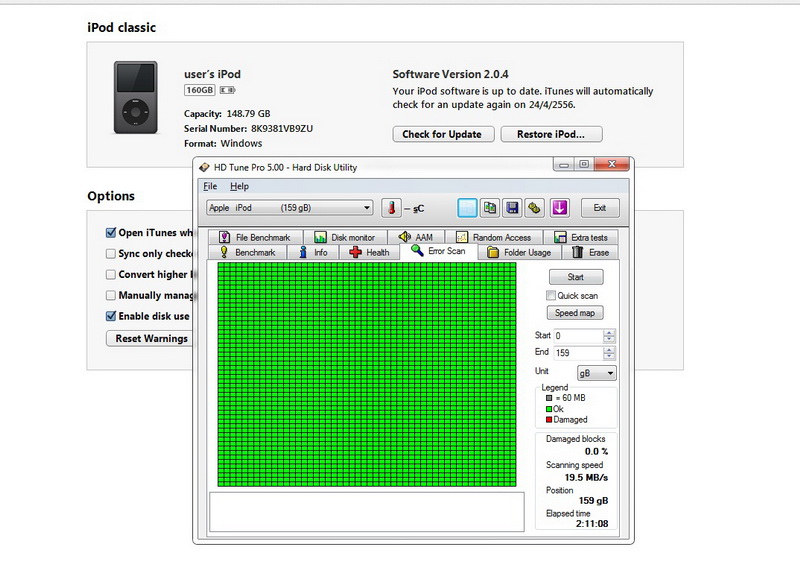Screen dimensions: 800x568
Task: Open the File menu in HD Tune
Action: click(x=210, y=186)
